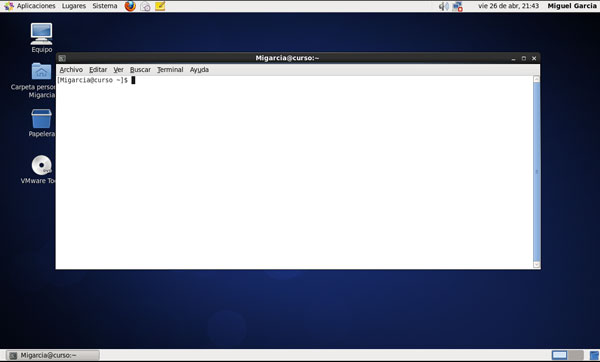Open the notes icon in top panel
Screen dimensions: 600x362
tap(160, 6)
